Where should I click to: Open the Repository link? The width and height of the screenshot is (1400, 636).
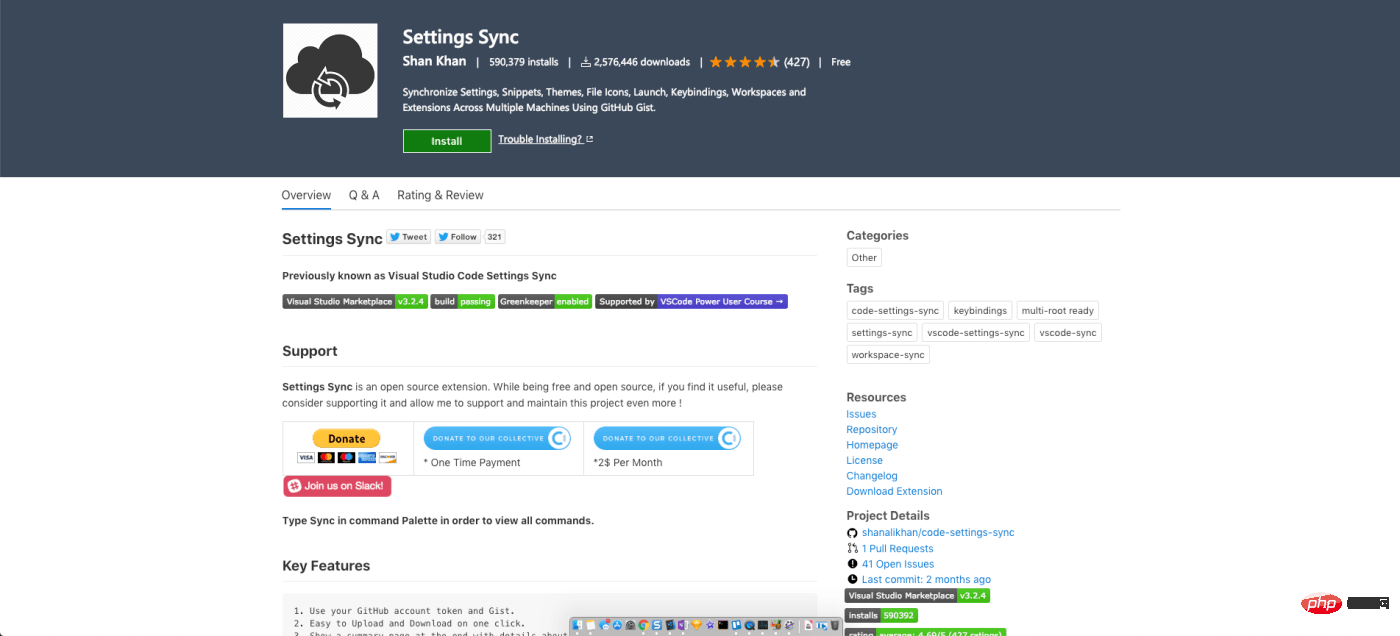tap(872, 430)
